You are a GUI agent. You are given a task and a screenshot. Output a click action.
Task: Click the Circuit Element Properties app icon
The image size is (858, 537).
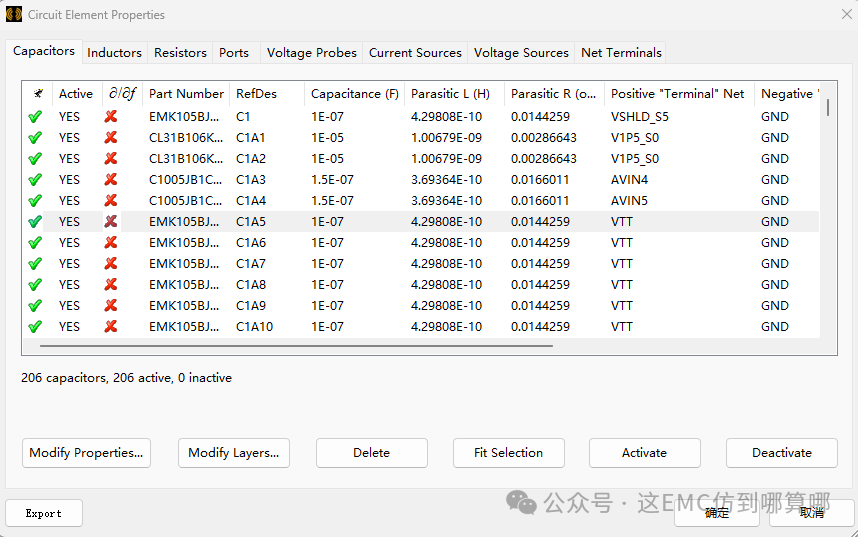point(14,14)
